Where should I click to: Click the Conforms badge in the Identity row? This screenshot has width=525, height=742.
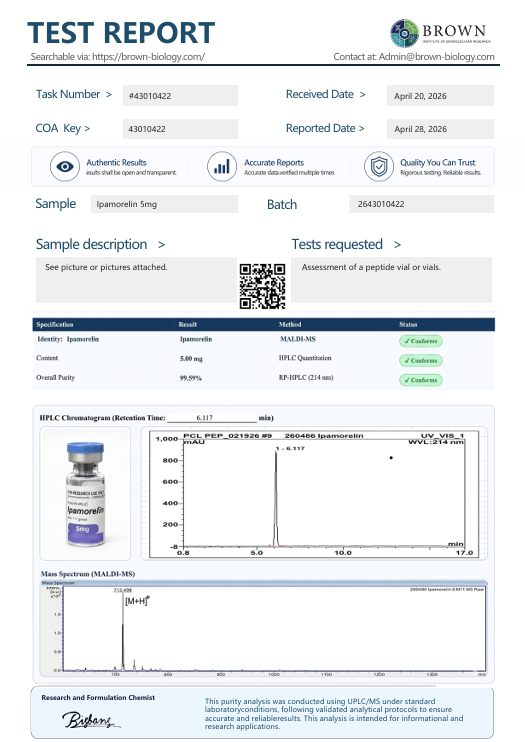point(420,341)
